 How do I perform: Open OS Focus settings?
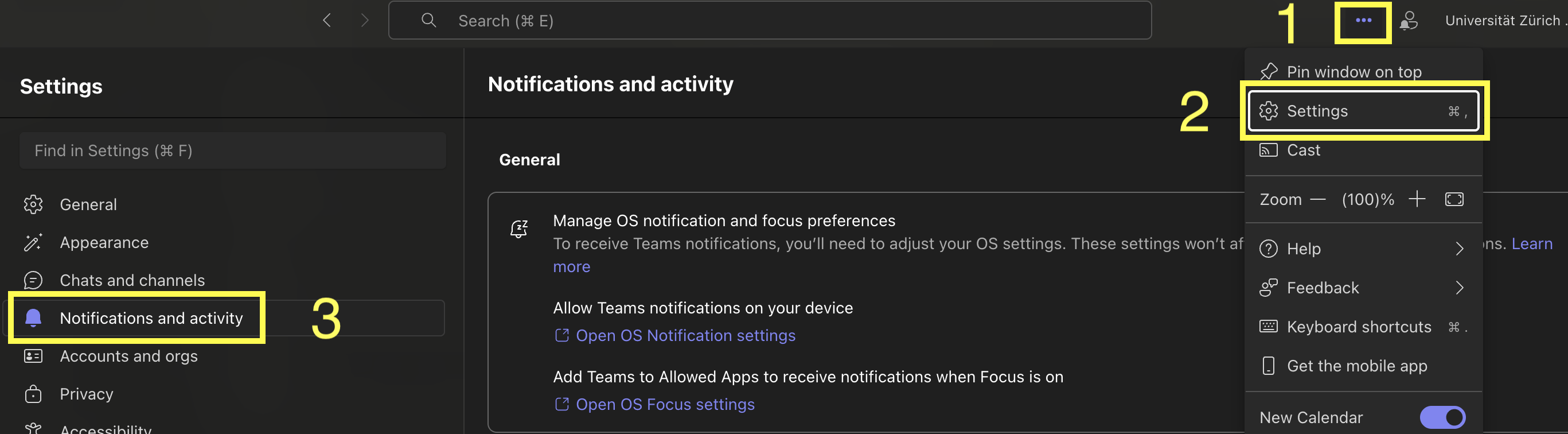click(x=665, y=404)
